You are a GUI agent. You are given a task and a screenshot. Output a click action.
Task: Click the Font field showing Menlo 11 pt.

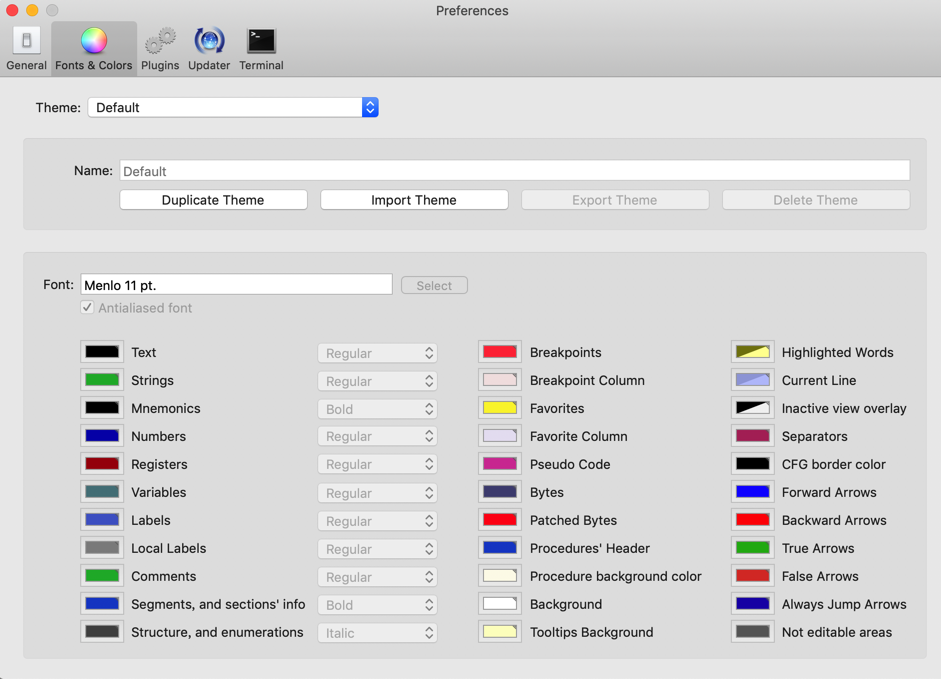236,285
